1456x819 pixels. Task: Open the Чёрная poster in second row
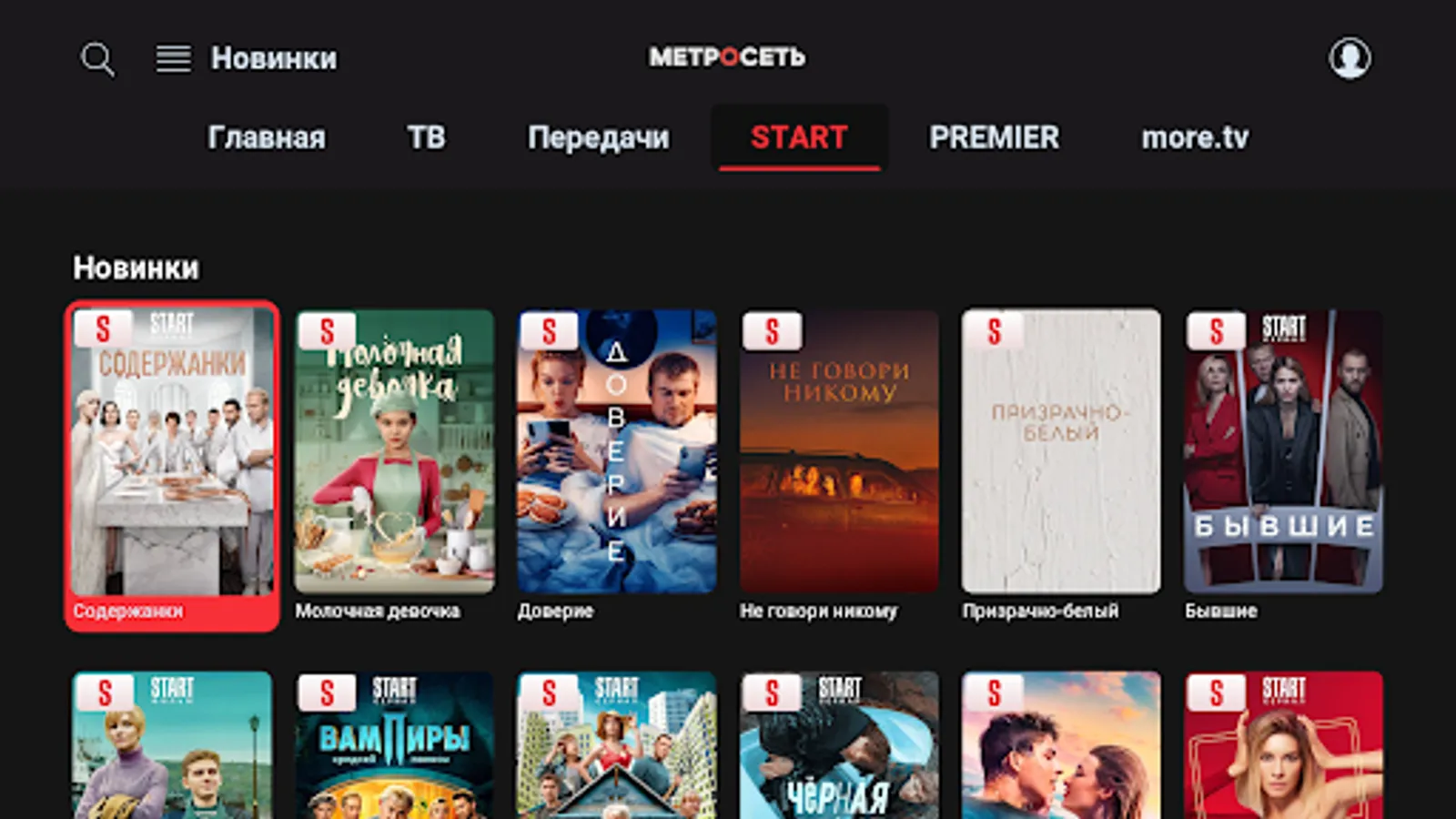pyautogui.click(x=839, y=745)
